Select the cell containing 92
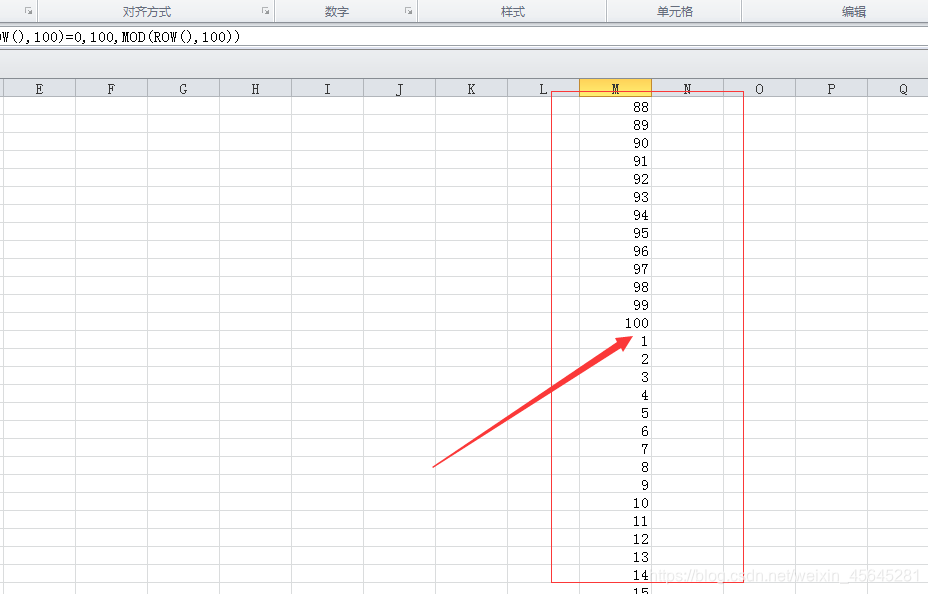Viewport: 928px width, 594px height. point(616,179)
